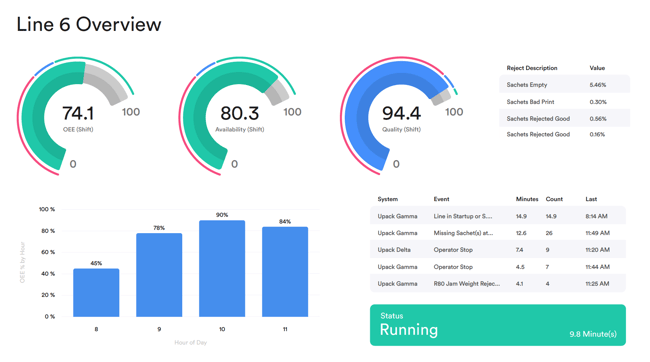Select the Sachets Bad Print row

(x=565, y=102)
